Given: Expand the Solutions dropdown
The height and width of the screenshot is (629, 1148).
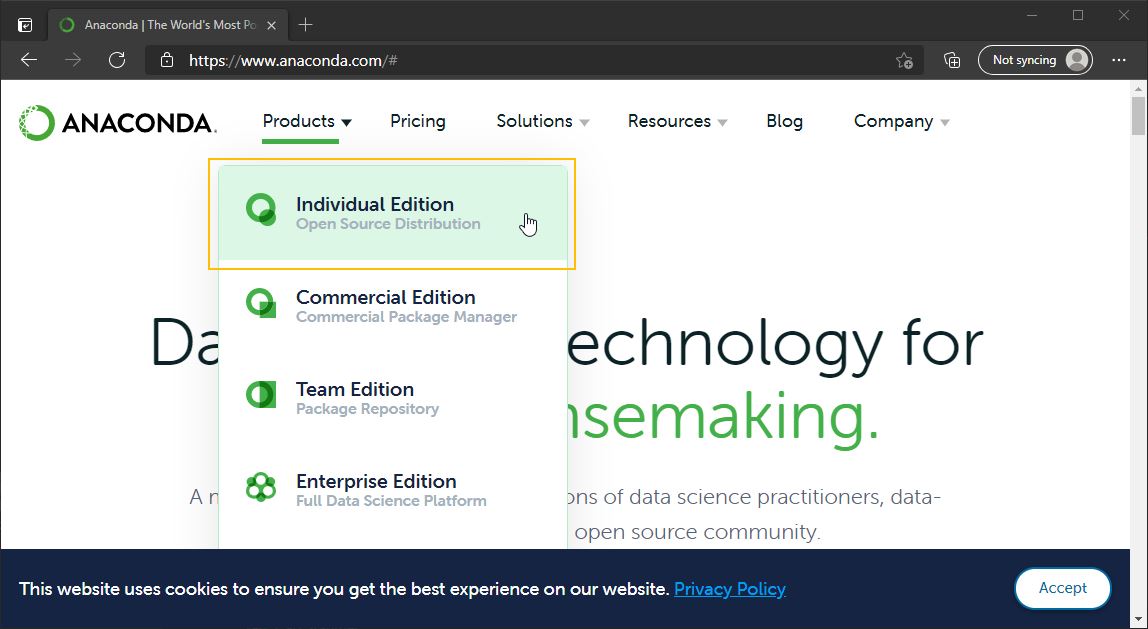Looking at the screenshot, I should pos(542,122).
